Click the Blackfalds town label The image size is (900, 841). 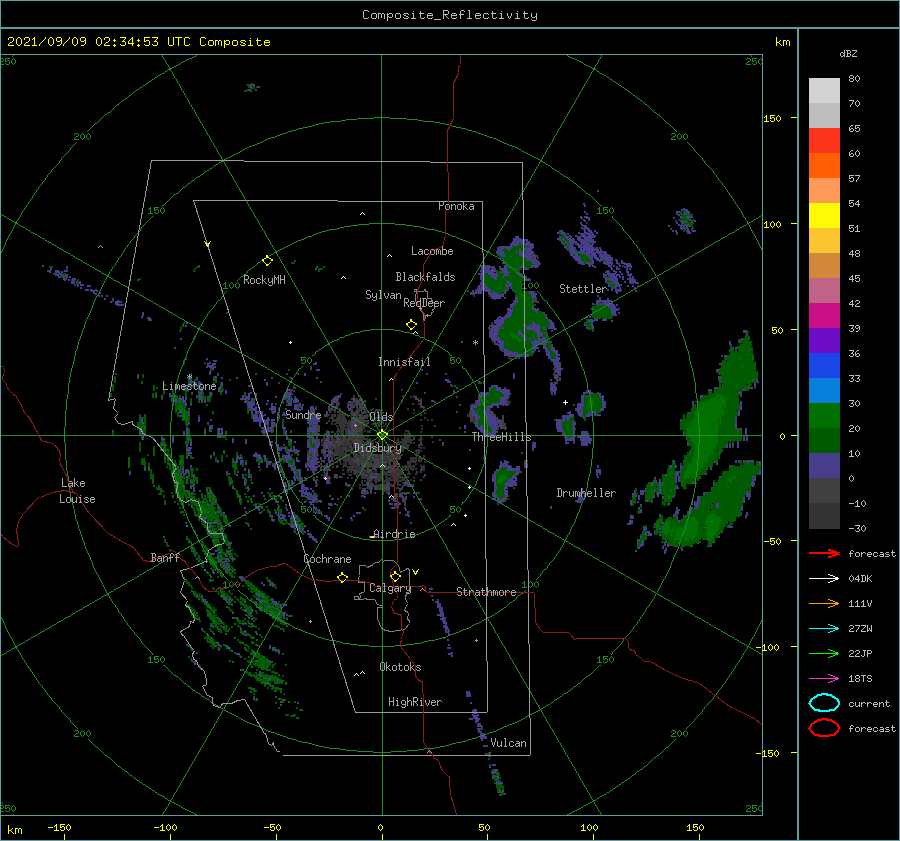click(x=425, y=277)
